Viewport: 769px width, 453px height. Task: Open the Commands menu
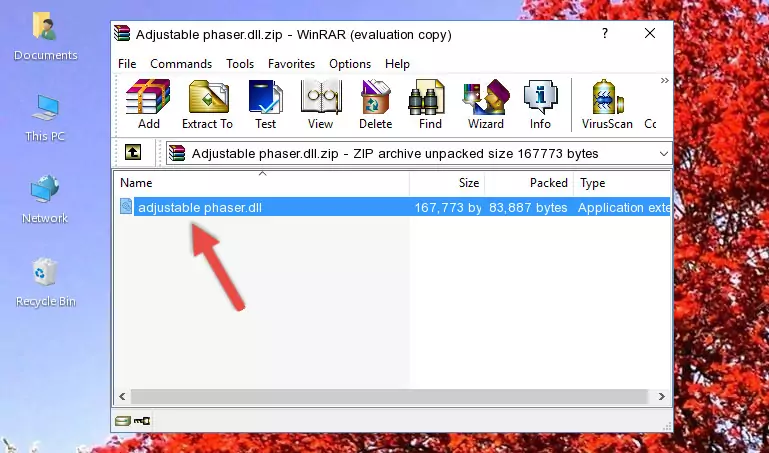tap(181, 64)
